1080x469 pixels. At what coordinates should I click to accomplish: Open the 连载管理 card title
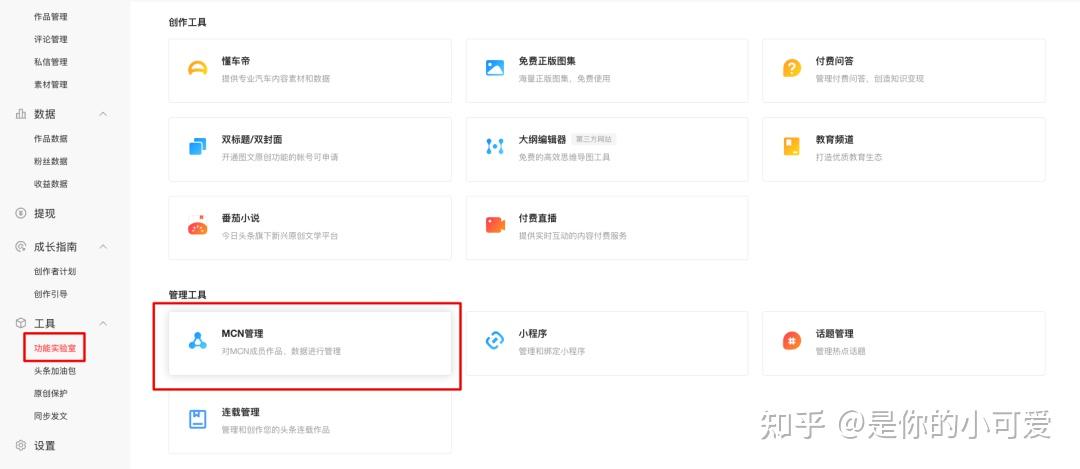click(x=240, y=412)
